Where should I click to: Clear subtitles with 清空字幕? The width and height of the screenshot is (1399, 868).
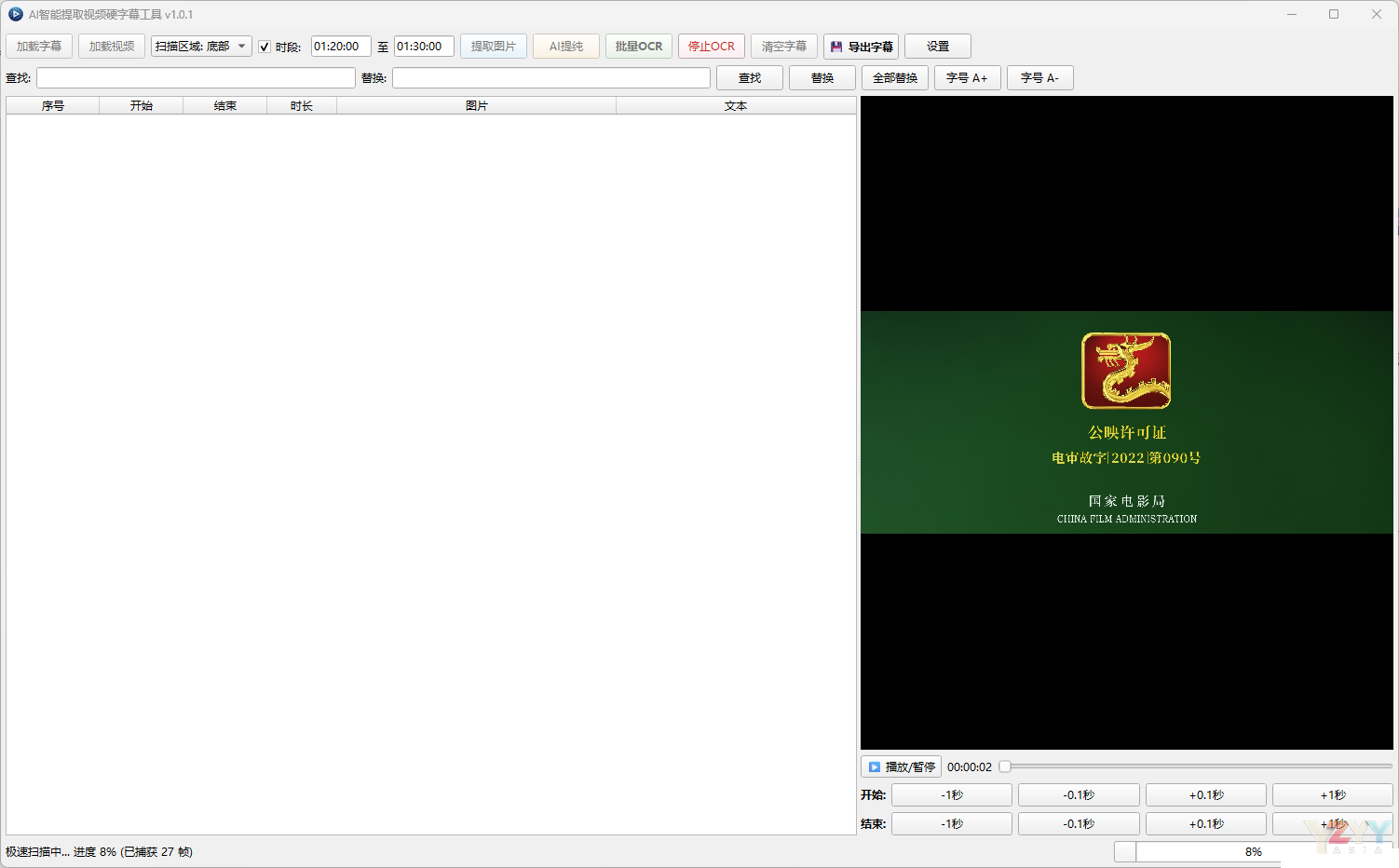coord(784,47)
